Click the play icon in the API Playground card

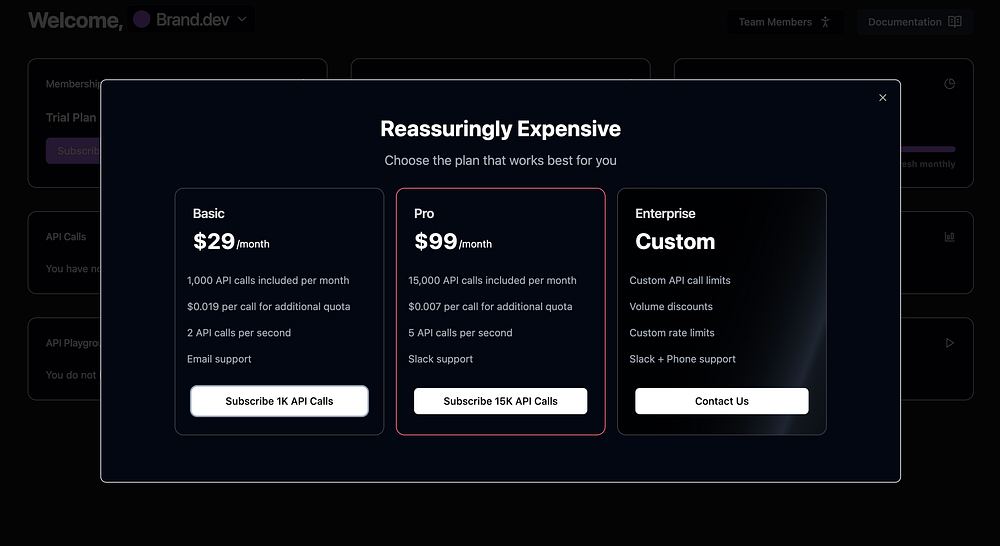point(949,343)
